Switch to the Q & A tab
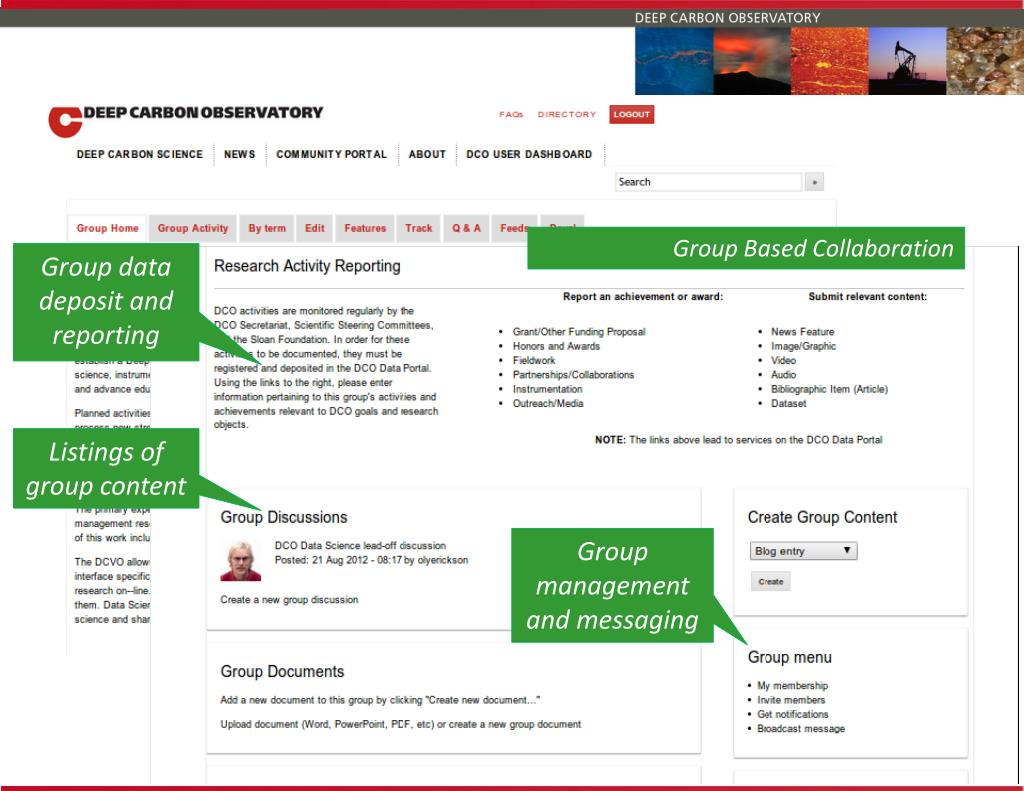 [466, 229]
